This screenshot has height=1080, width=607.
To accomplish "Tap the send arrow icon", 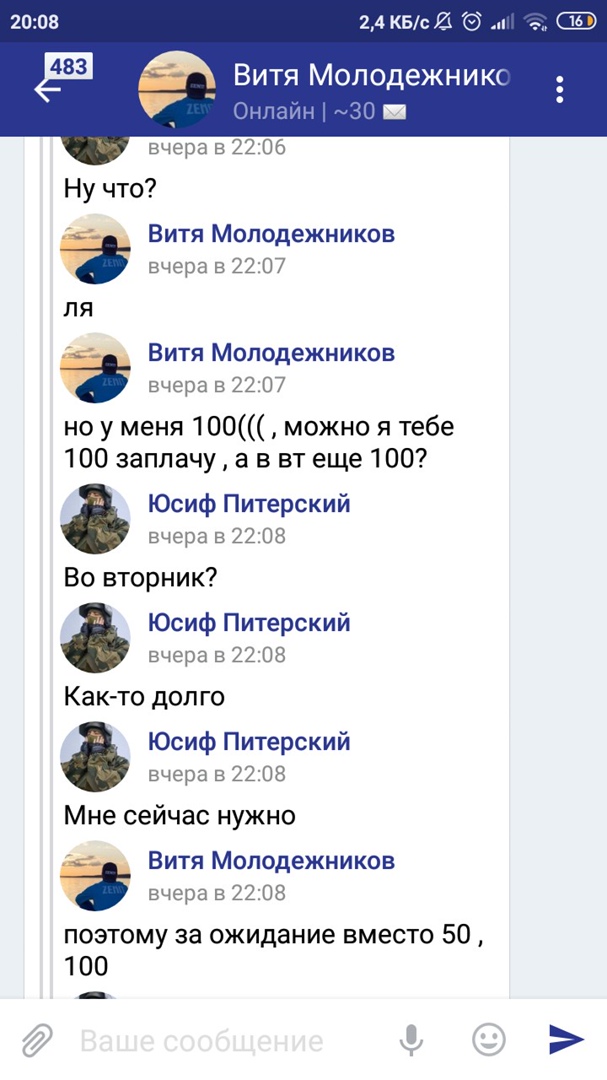I will click(x=566, y=1041).
